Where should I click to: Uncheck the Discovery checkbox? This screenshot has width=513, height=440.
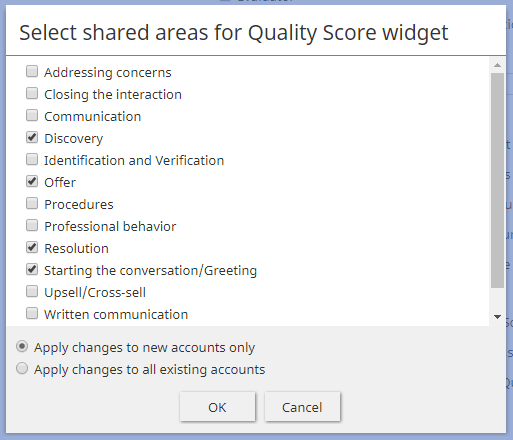(32, 137)
